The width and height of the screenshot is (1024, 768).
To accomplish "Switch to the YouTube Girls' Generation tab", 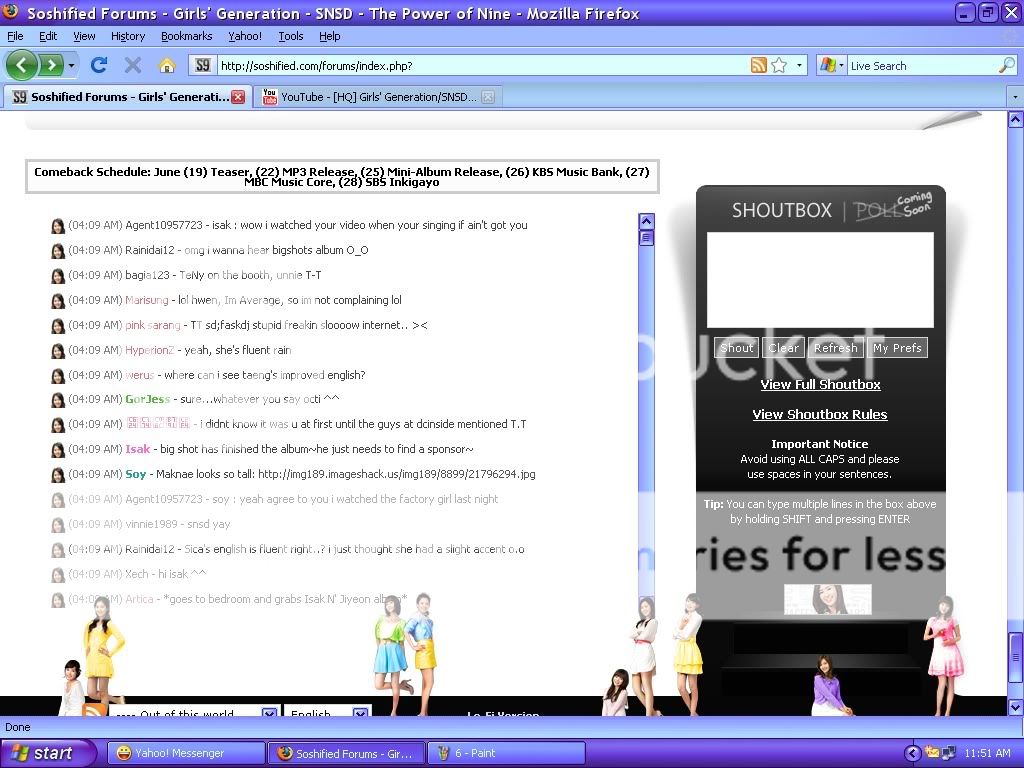I will 378,97.
